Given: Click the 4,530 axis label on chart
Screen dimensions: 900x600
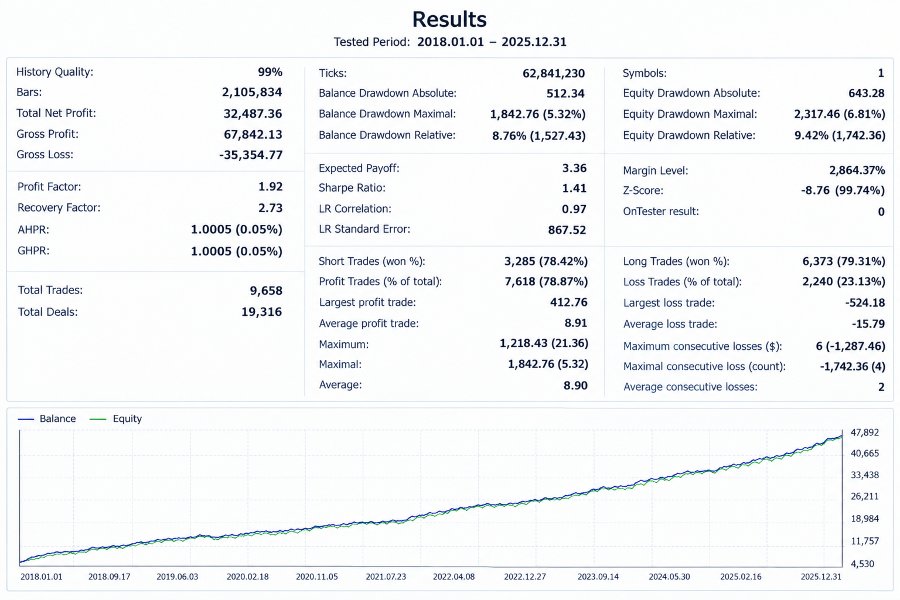Looking at the screenshot, I should pyautogui.click(x=863, y=564).
